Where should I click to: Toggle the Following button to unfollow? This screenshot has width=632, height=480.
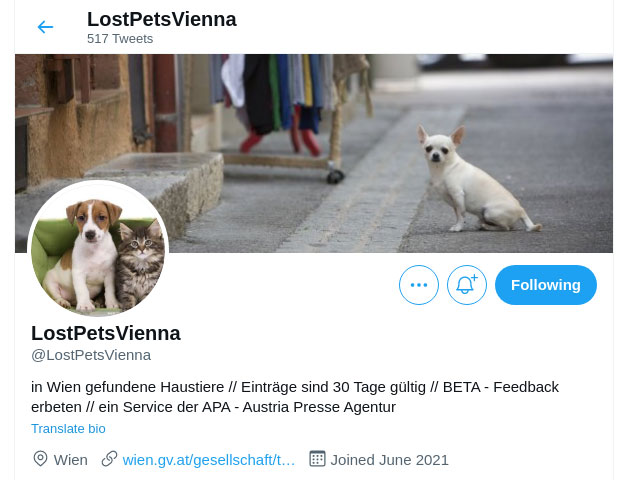pyautogui.click(x=546, y=285)
